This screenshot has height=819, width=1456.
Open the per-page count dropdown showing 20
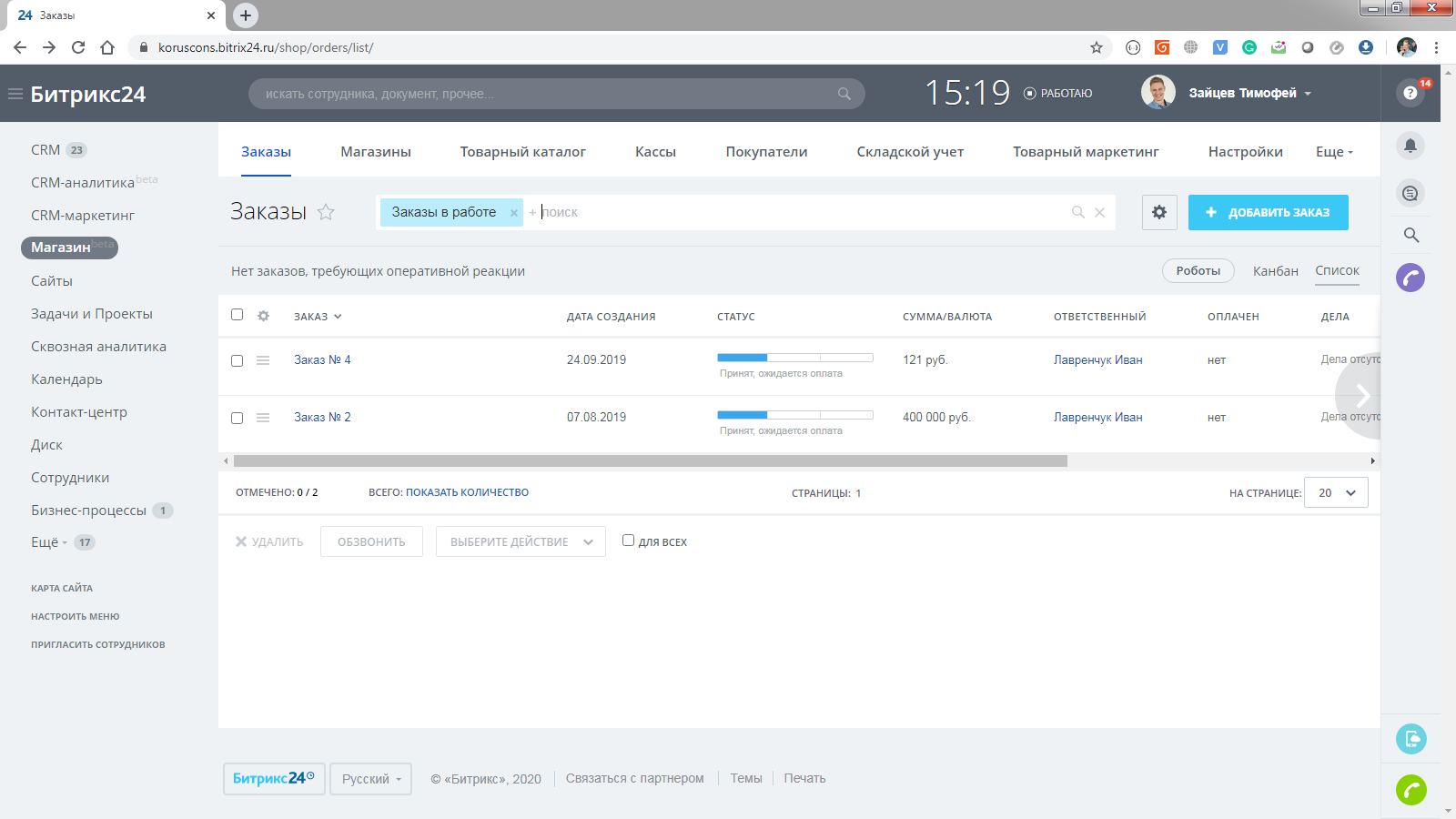(x=1336, y=492)
